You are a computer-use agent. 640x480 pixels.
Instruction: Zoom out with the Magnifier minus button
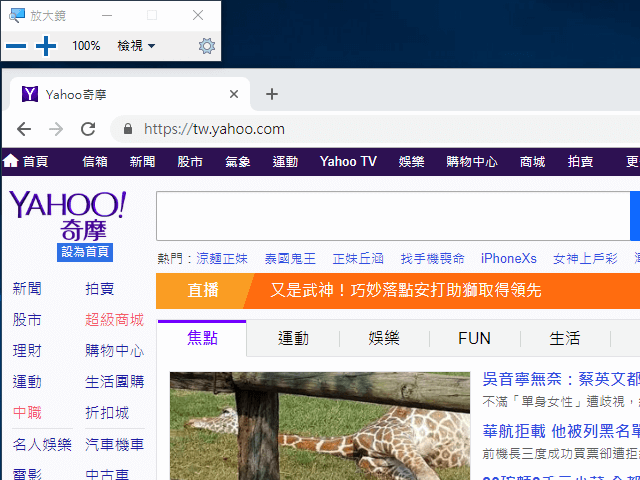click(x=16, y=46)
